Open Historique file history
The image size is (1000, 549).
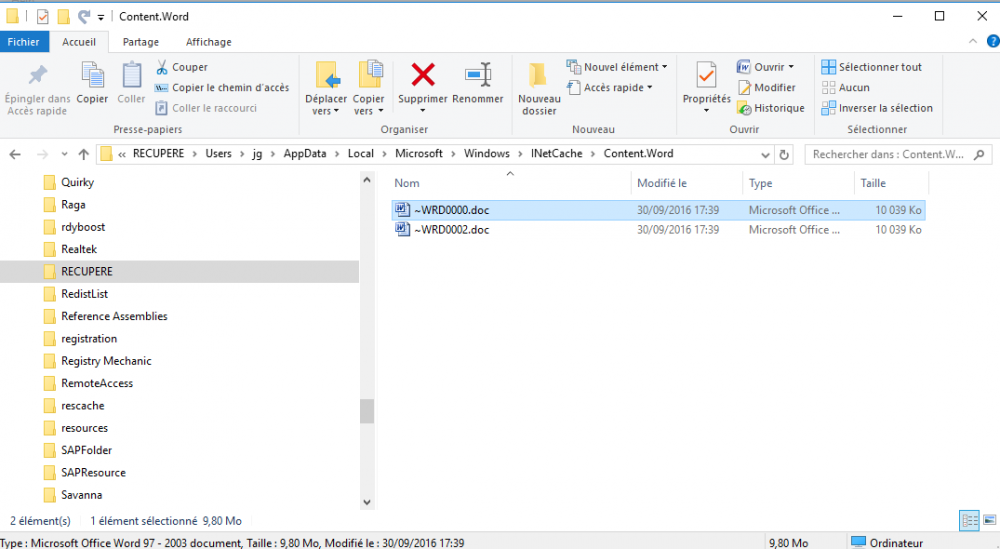(x=770, y=108)
